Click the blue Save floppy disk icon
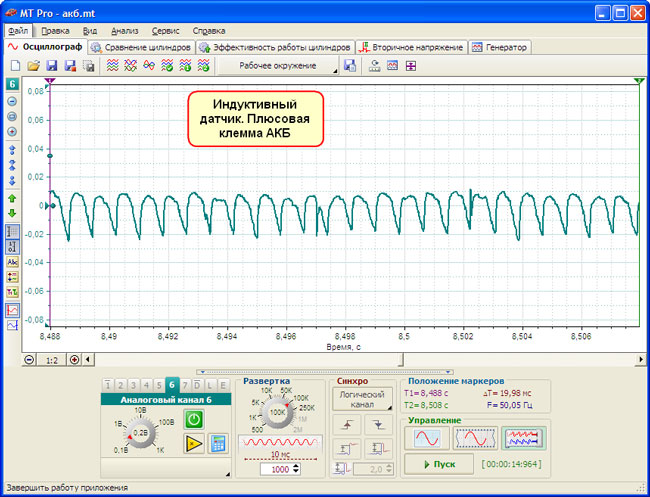The height and width of the screenshot is (497, 650). click(x=51, y=66)
